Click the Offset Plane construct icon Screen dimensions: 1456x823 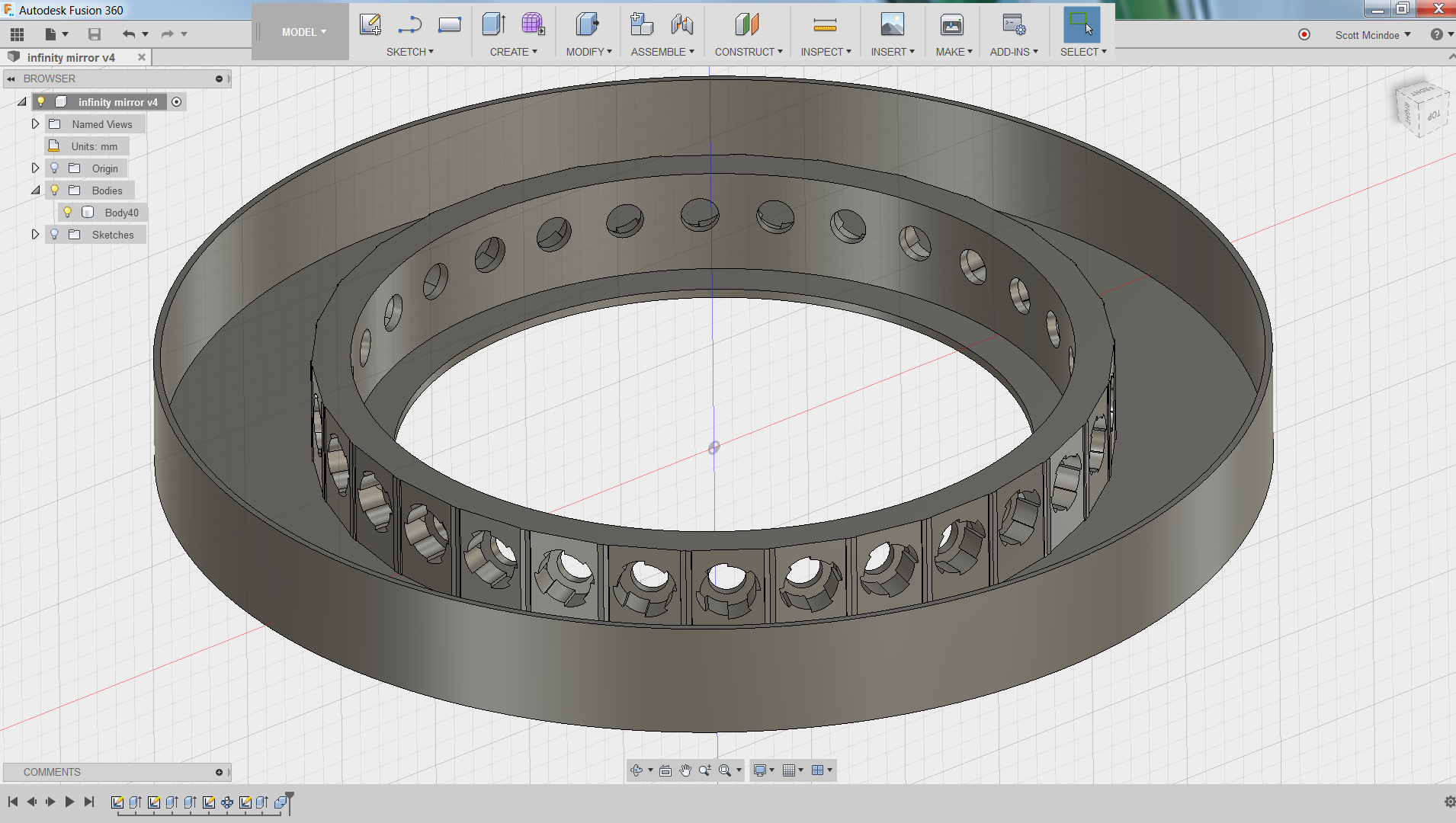[x=748, y=24]
